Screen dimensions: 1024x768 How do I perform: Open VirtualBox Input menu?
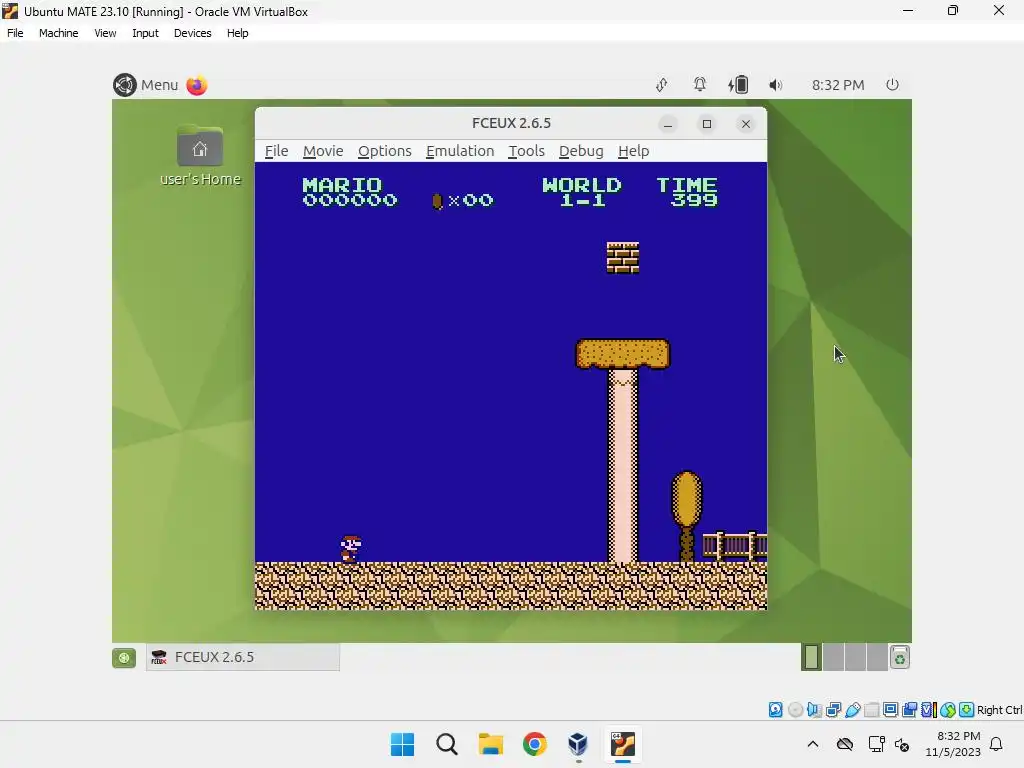pos(145,33)
